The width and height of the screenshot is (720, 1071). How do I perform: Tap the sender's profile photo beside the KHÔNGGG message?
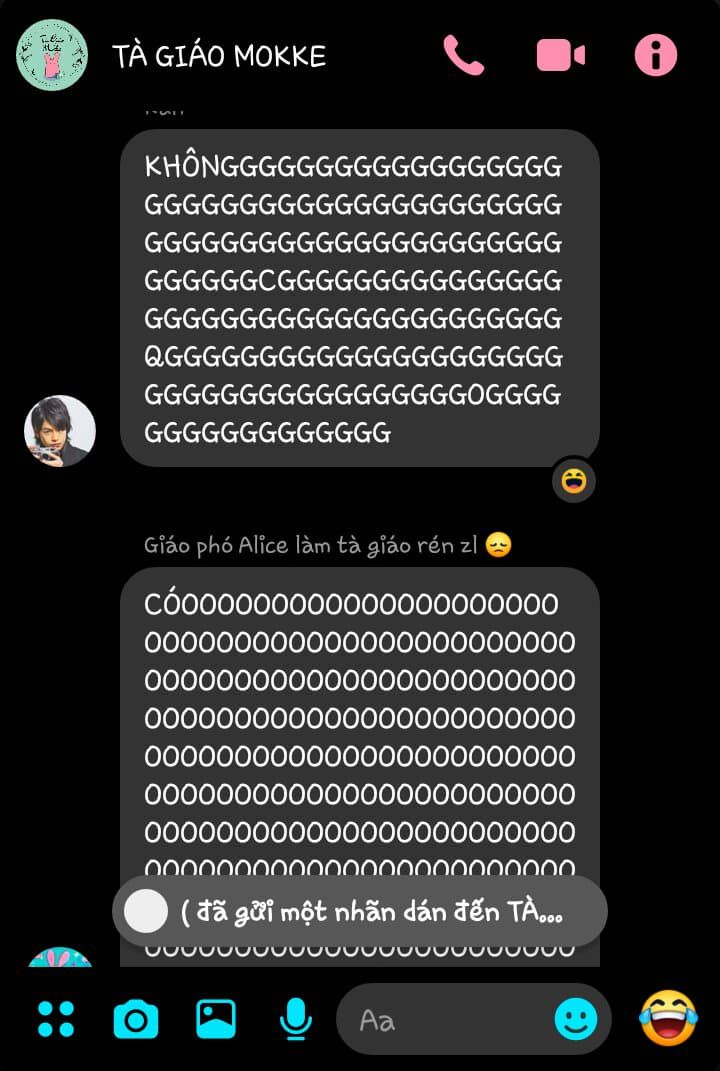[60, 431]
